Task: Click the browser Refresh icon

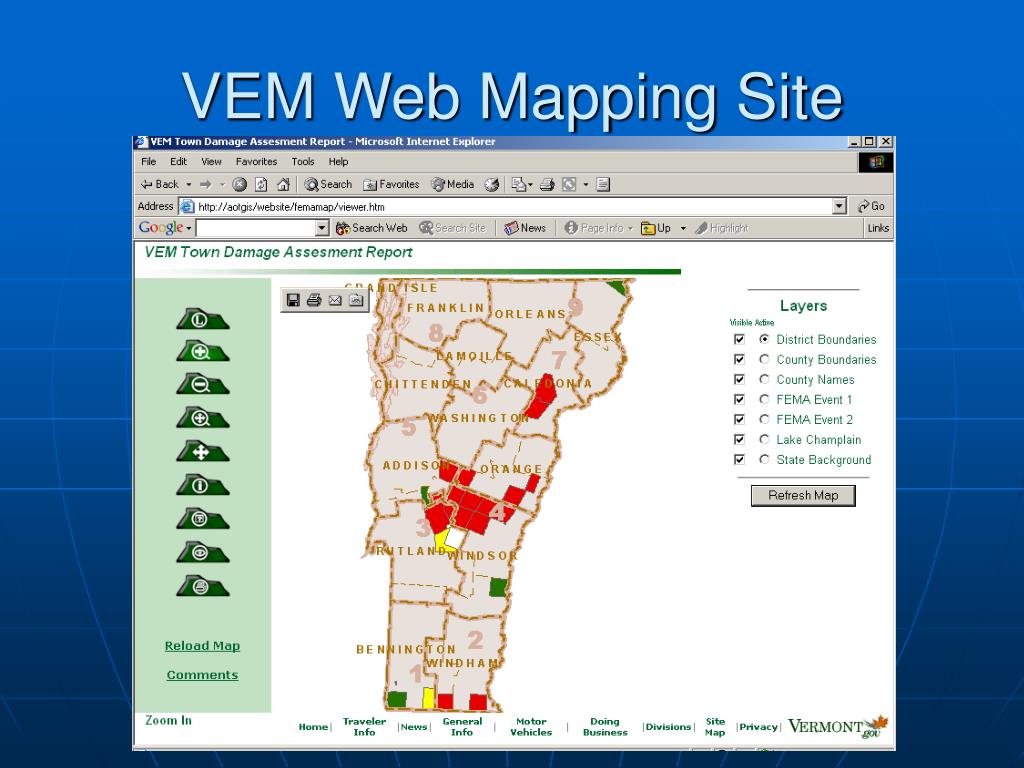Action: click(261, 185)
